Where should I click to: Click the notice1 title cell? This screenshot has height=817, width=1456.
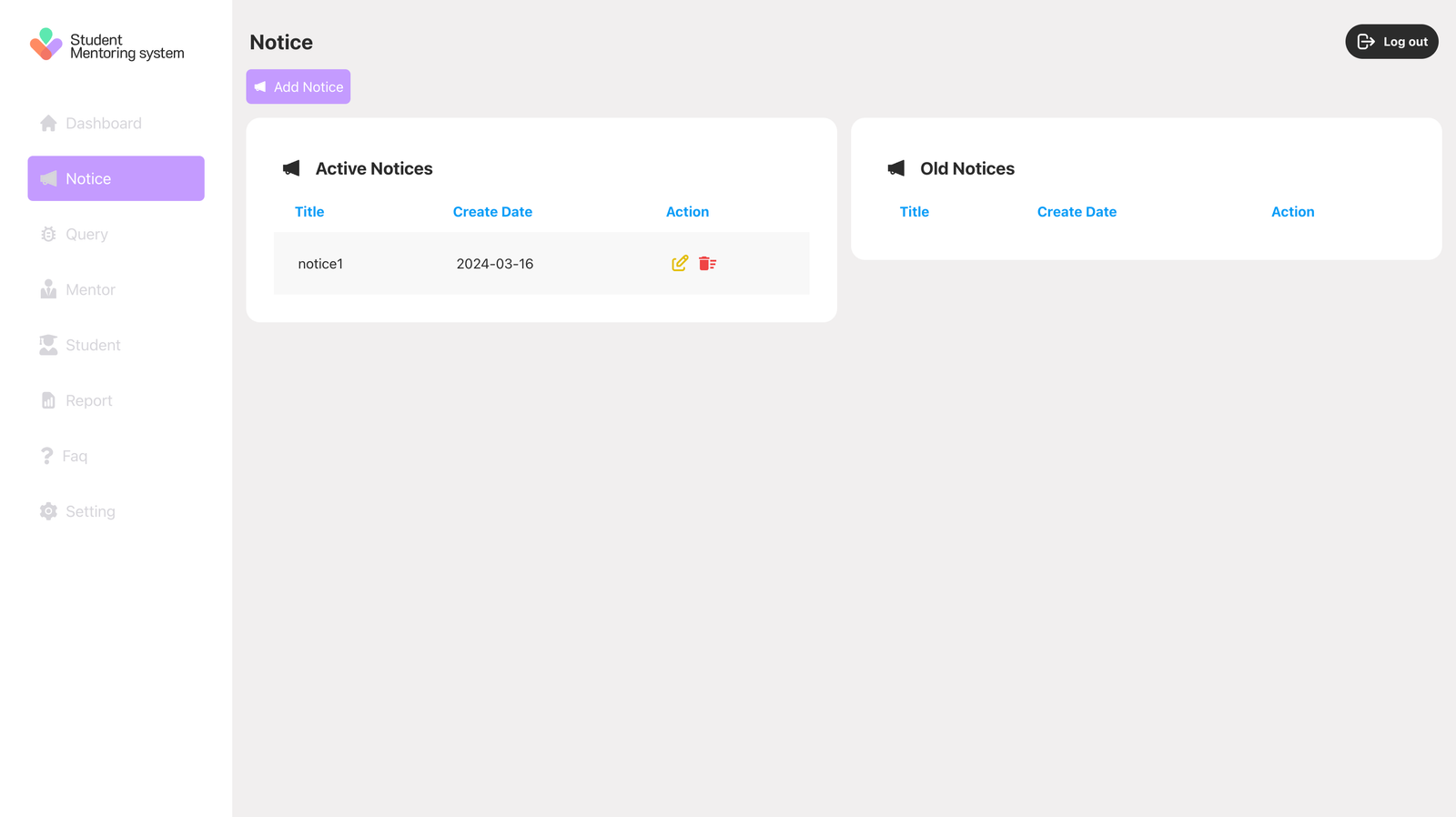pyautogui.click(x=320, y=264)
